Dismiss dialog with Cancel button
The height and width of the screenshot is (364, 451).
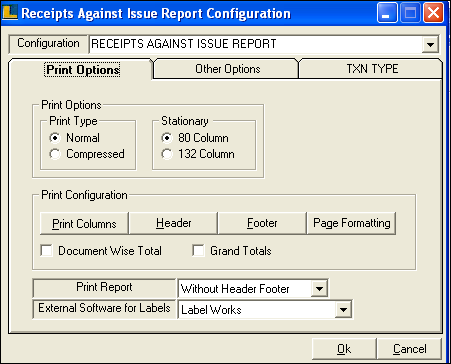pyautogui.click(x=409, y=349)
